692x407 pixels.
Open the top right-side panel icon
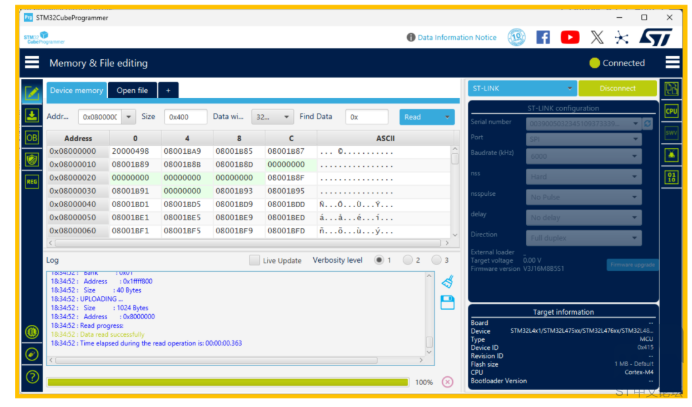671,89
